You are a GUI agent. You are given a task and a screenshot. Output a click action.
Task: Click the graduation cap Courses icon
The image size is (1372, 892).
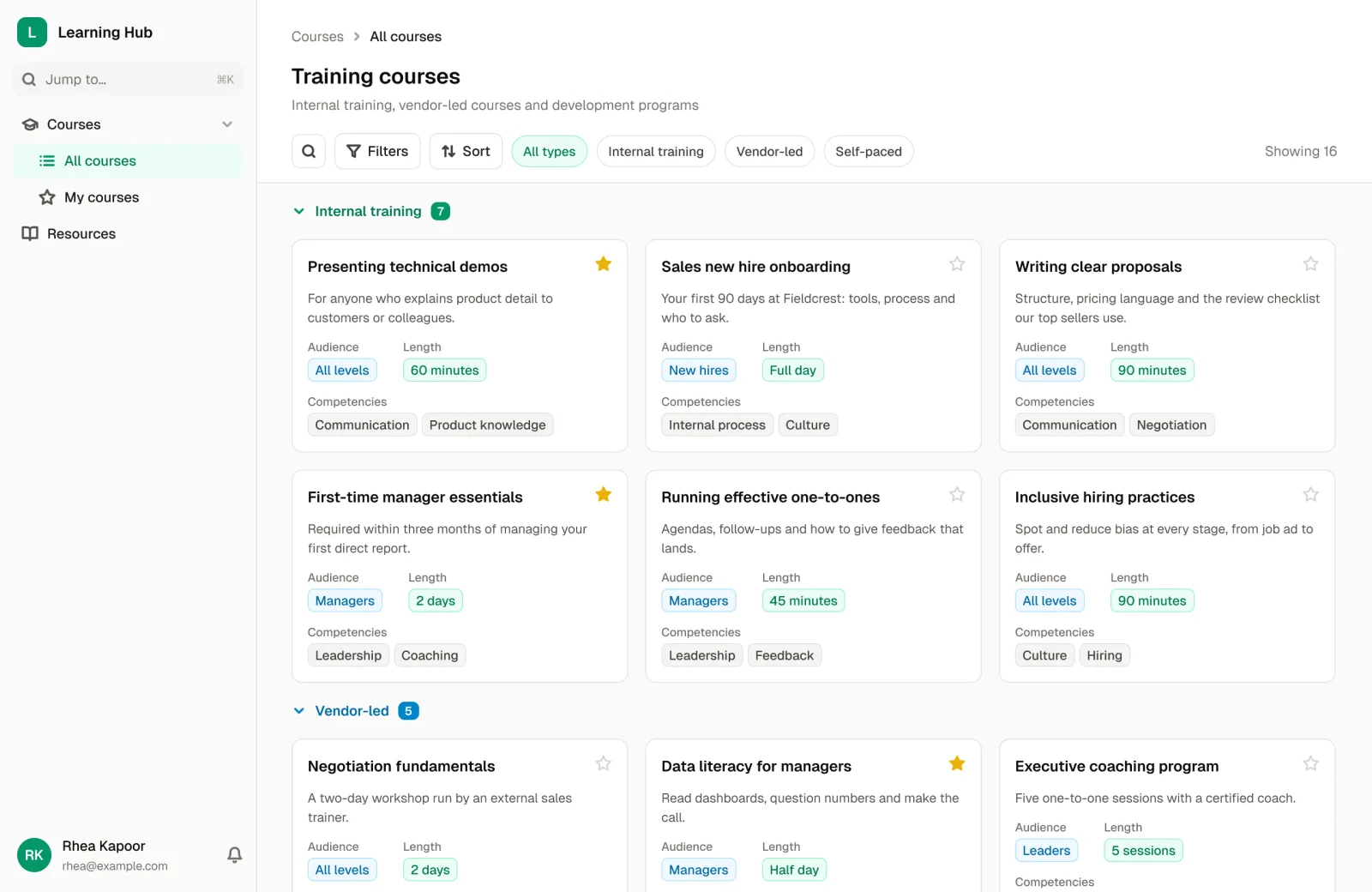coord(30,124)
